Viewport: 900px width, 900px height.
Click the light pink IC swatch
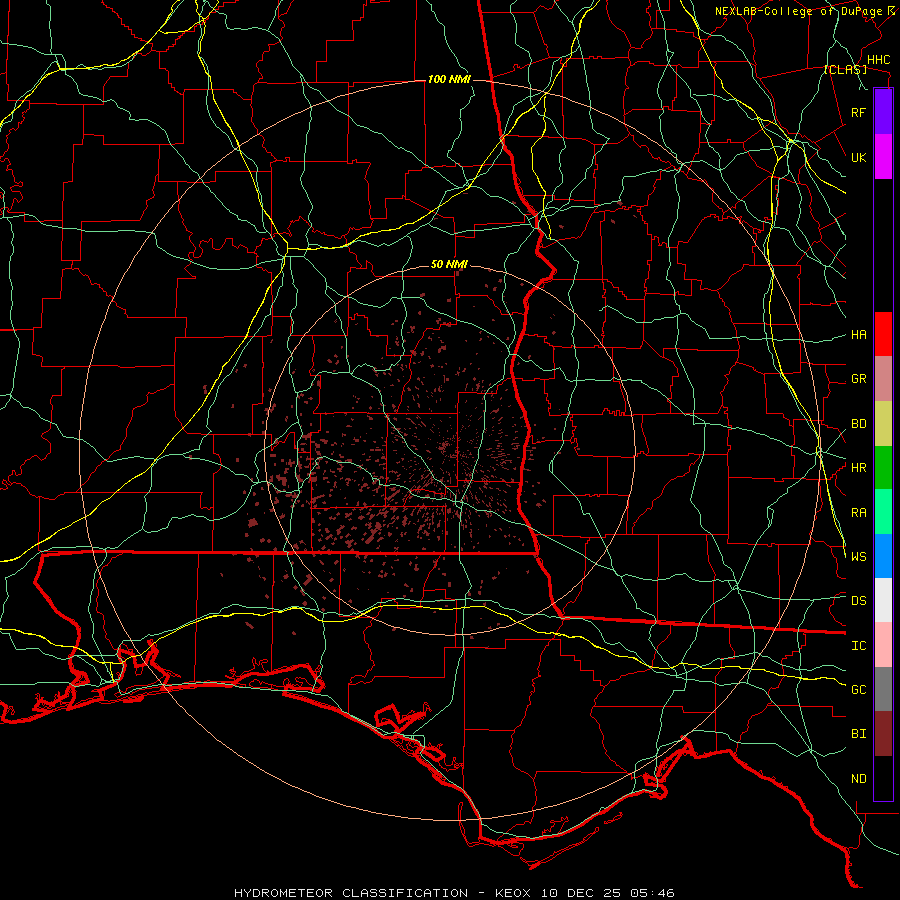tap(883, 645)
